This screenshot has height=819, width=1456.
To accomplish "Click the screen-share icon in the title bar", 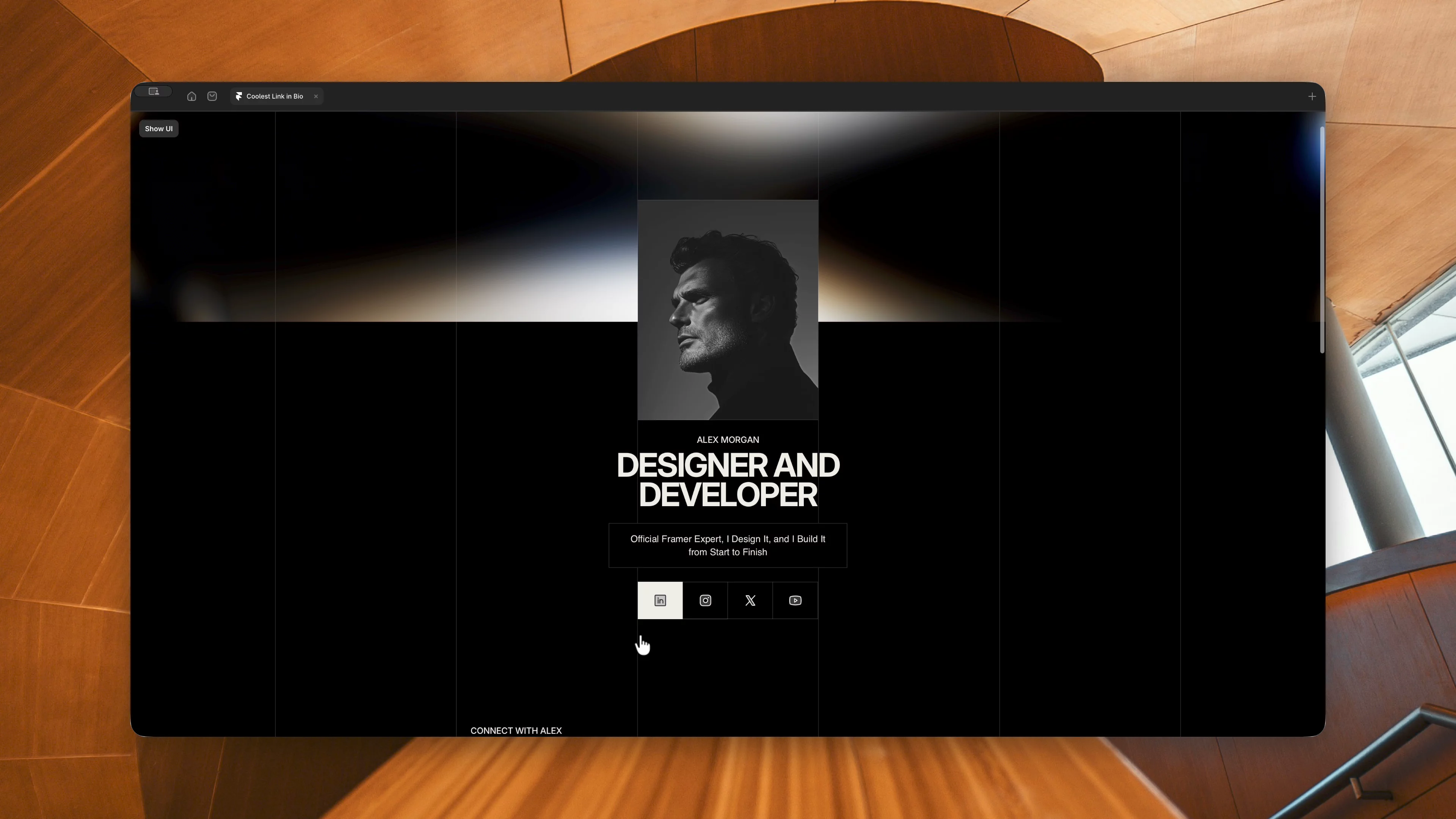I will tap(154, 91).
